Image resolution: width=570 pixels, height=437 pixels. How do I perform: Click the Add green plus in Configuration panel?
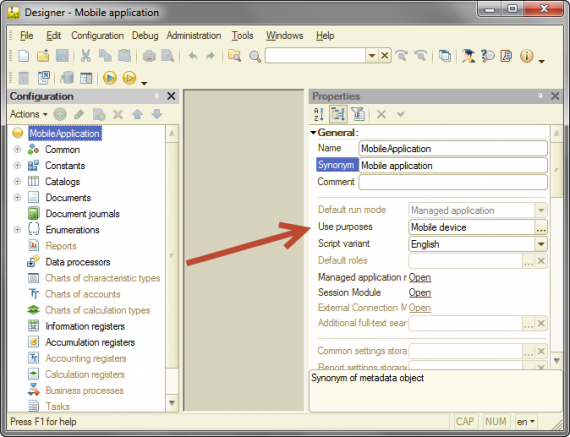(60, 114)
